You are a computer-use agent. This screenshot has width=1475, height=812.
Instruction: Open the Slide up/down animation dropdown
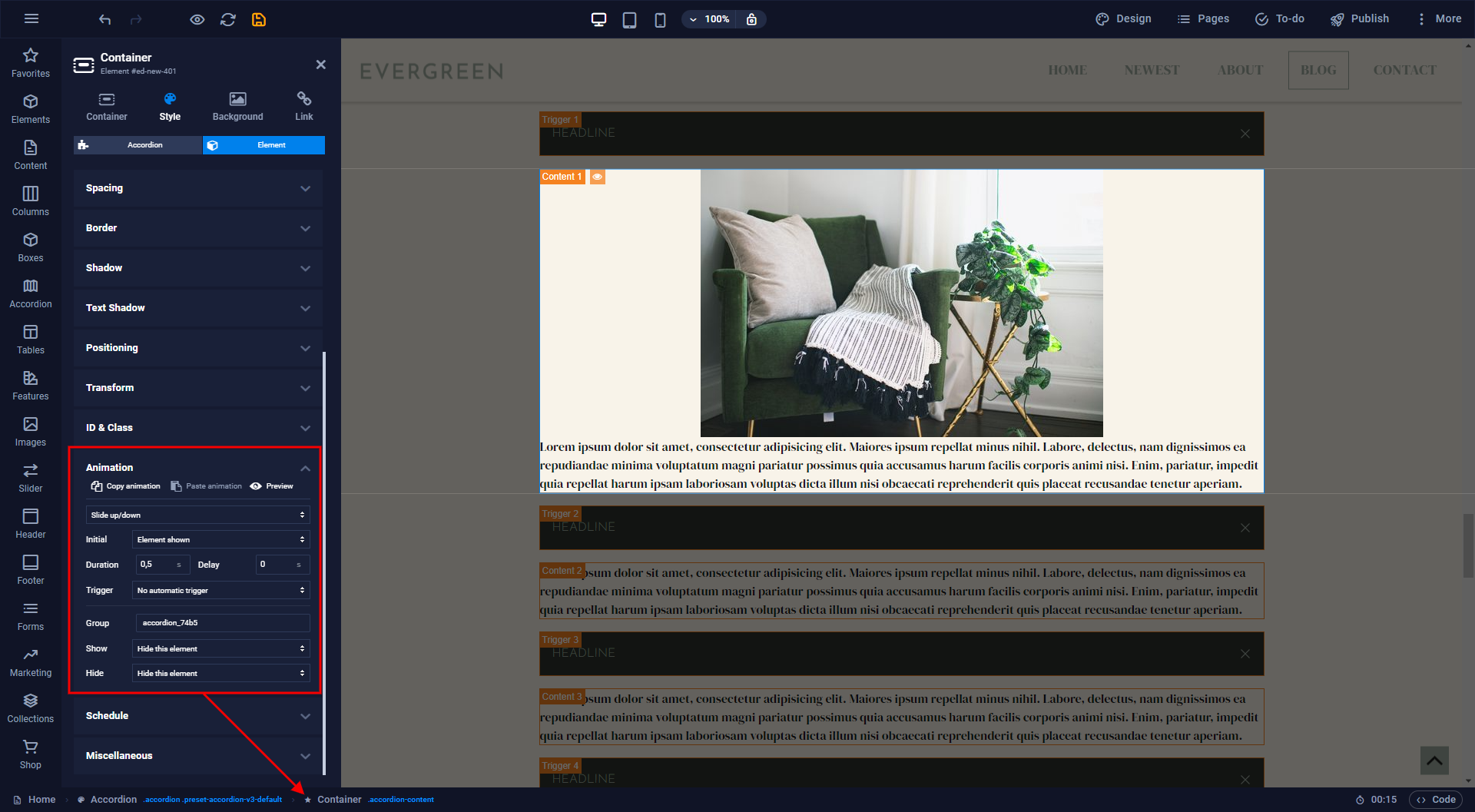pyautogui.click(x=197, y=515)
